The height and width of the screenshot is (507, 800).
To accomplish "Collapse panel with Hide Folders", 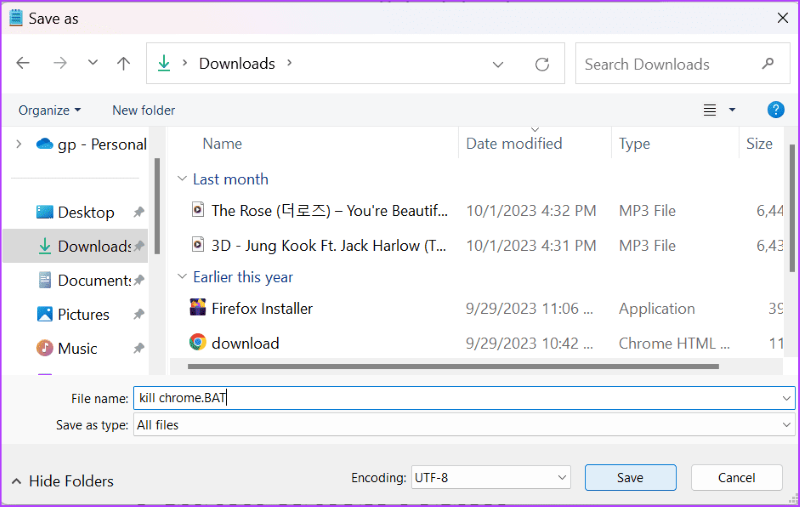I will pyautogui.click(x=63, y=481).
